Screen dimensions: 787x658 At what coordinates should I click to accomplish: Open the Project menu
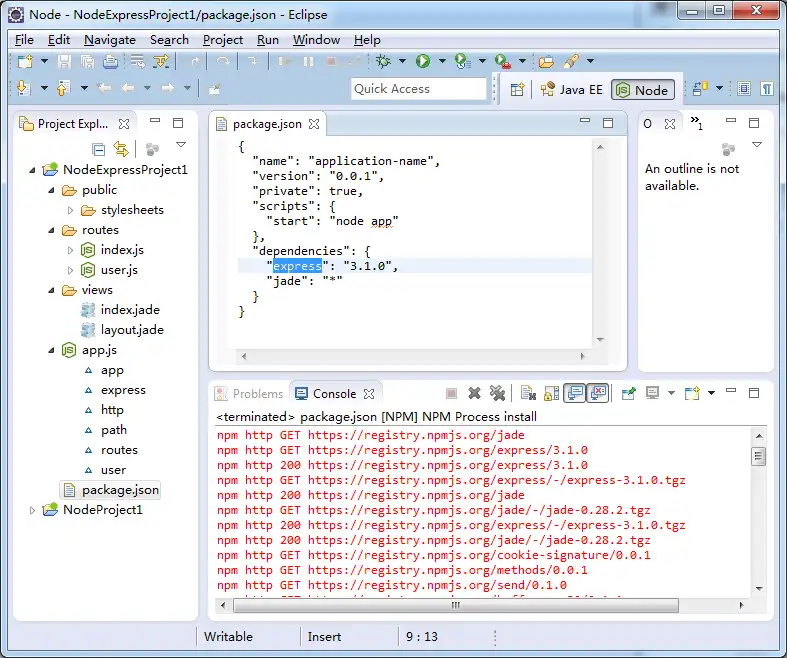(x=223, y=40)
